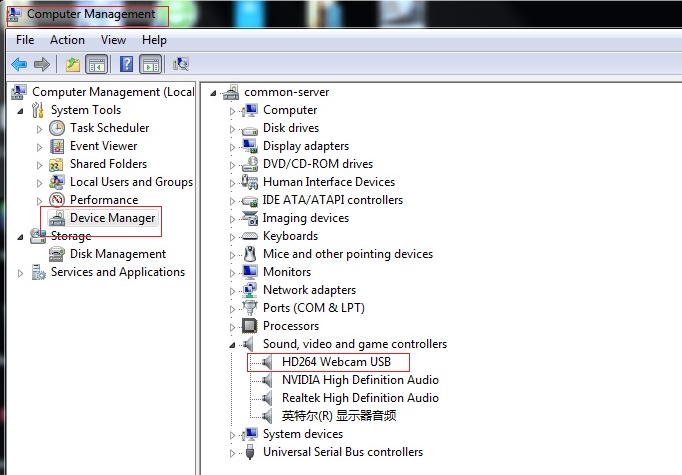Expand the Task Scheduler node
The width and height of the screenshot is (682, 475).
point(39,129)
